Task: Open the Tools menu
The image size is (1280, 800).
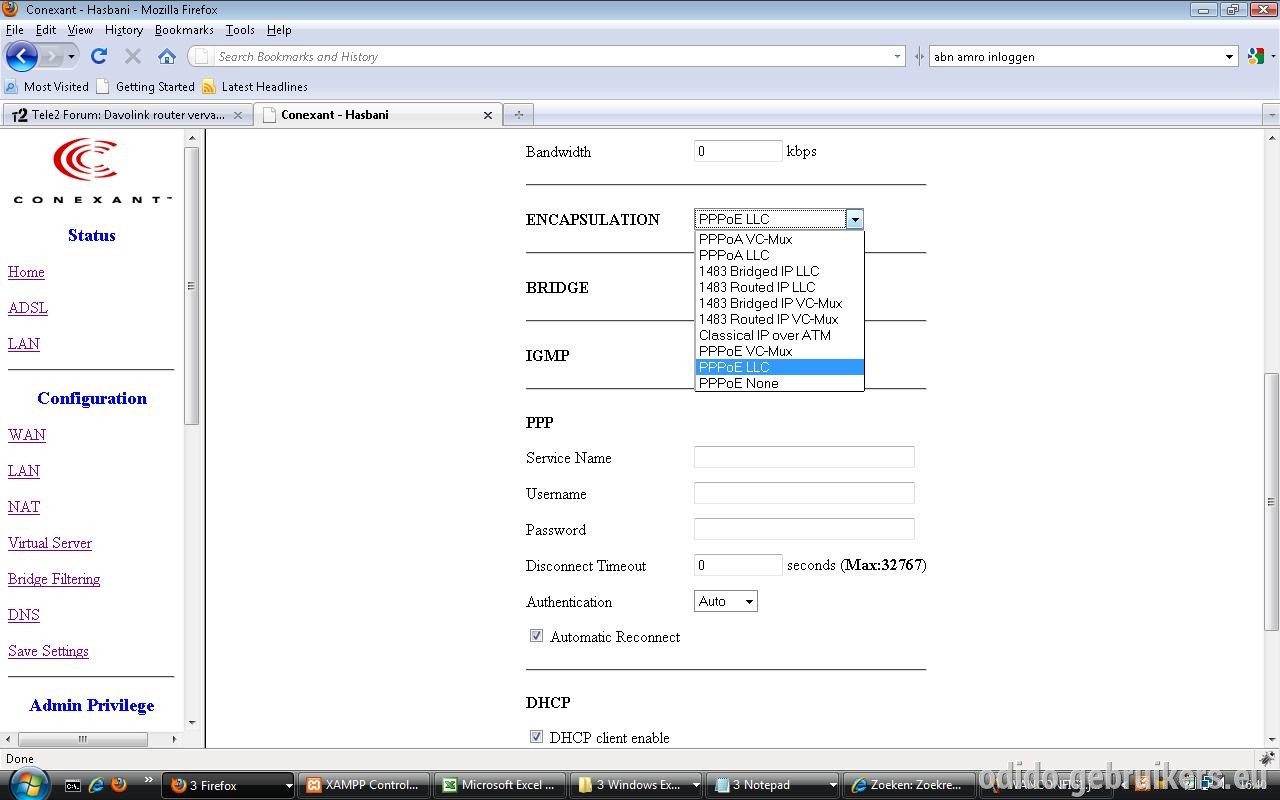Action: pyautogui.click(x=240, y=30)
